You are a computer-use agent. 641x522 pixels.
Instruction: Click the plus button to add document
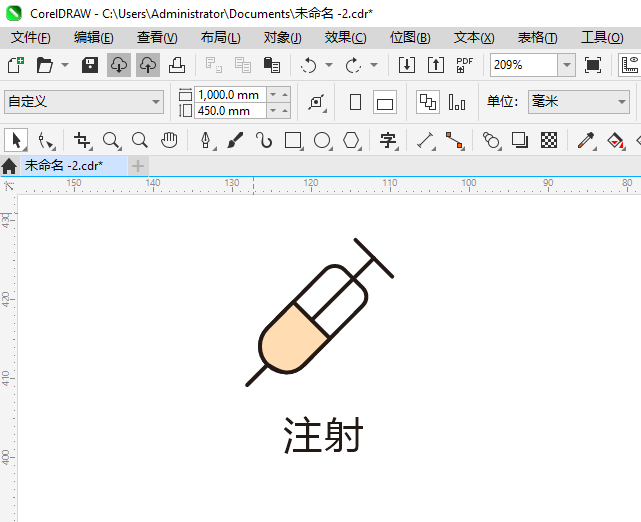tap(138, 166)
